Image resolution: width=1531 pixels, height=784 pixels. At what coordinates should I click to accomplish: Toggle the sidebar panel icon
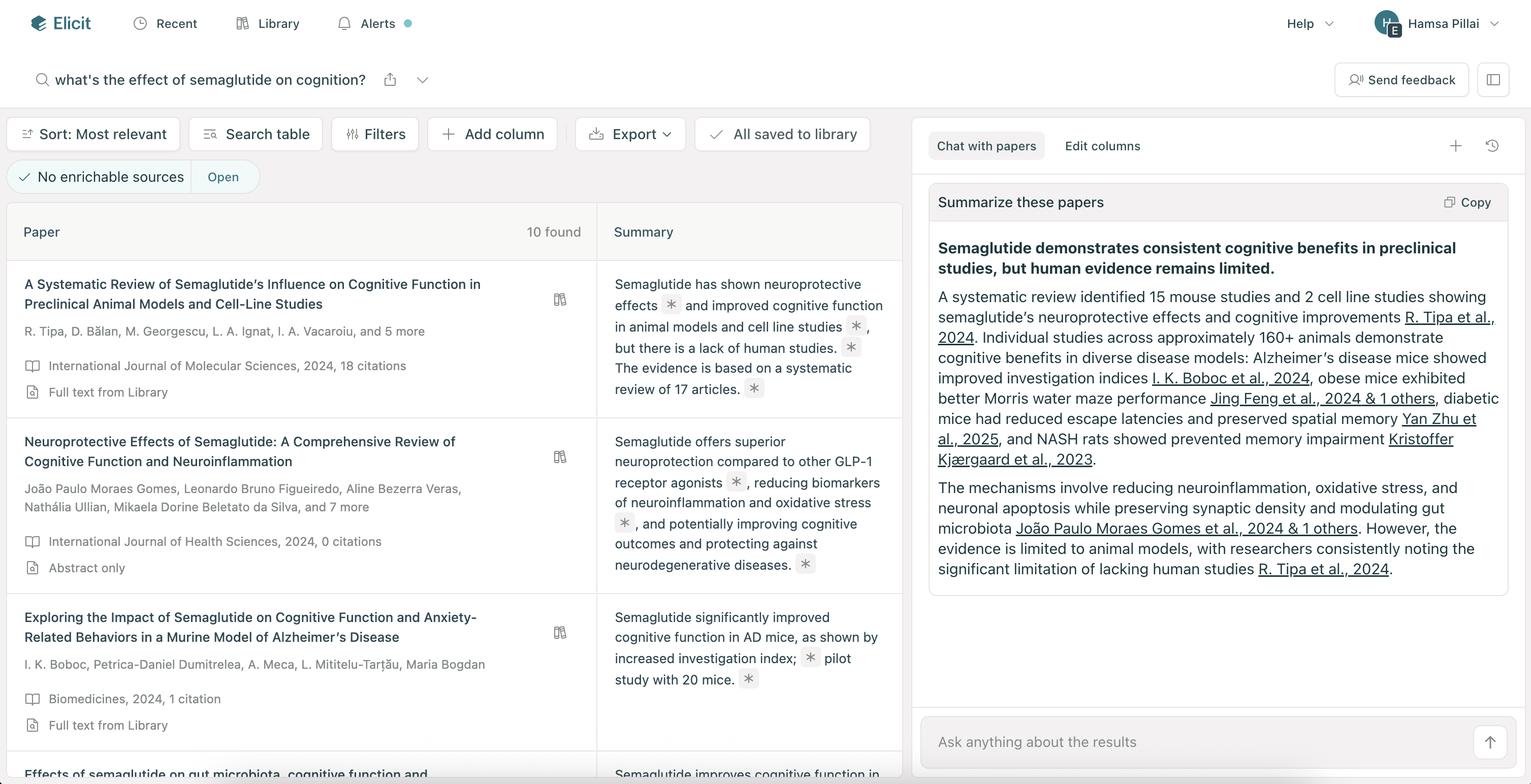(x=1493, y=80)
